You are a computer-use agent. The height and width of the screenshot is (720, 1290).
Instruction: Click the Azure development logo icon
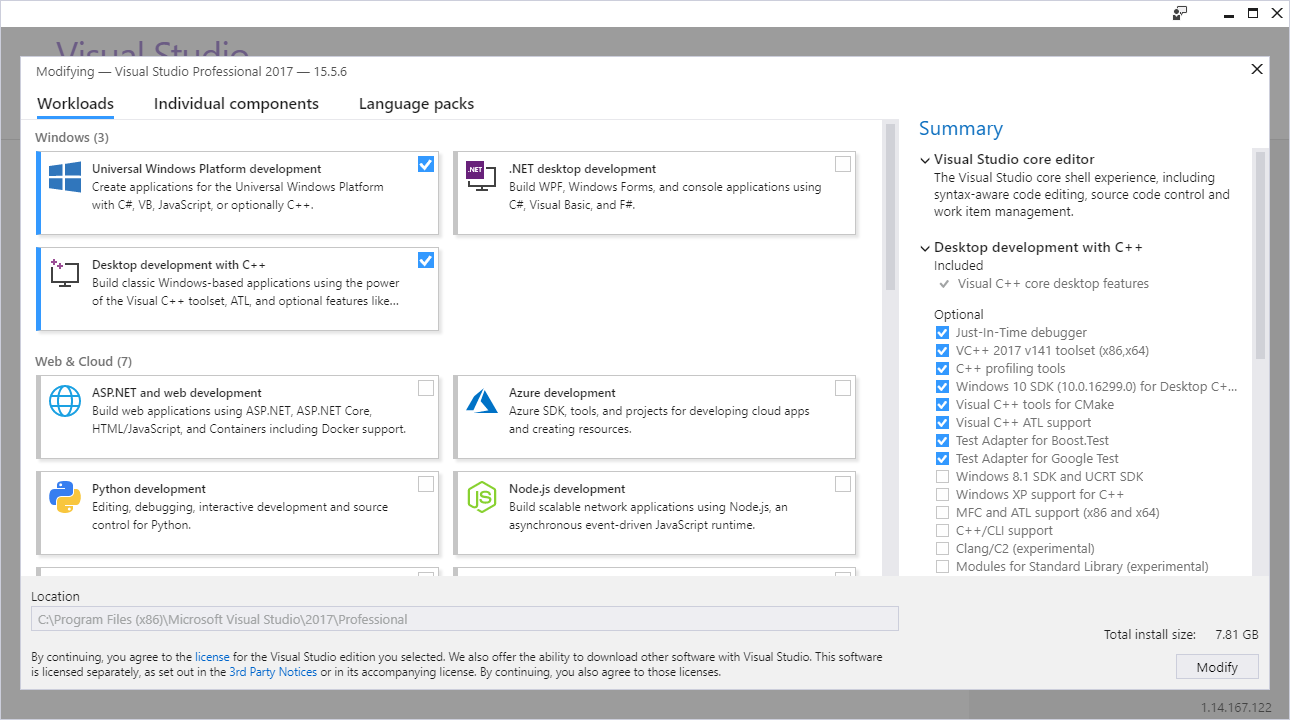click(482, 401)
